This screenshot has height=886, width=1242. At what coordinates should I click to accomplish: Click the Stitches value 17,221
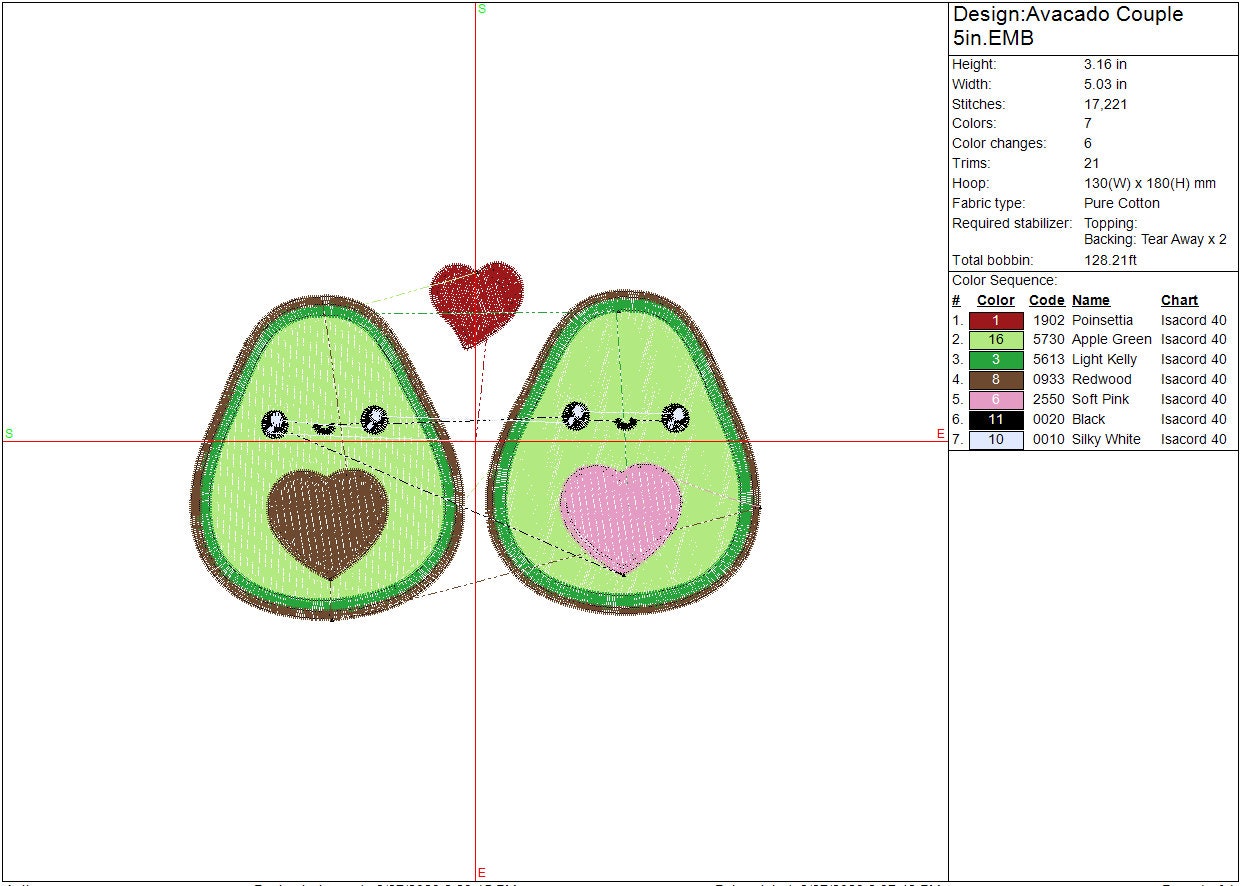click(1105, 104)
